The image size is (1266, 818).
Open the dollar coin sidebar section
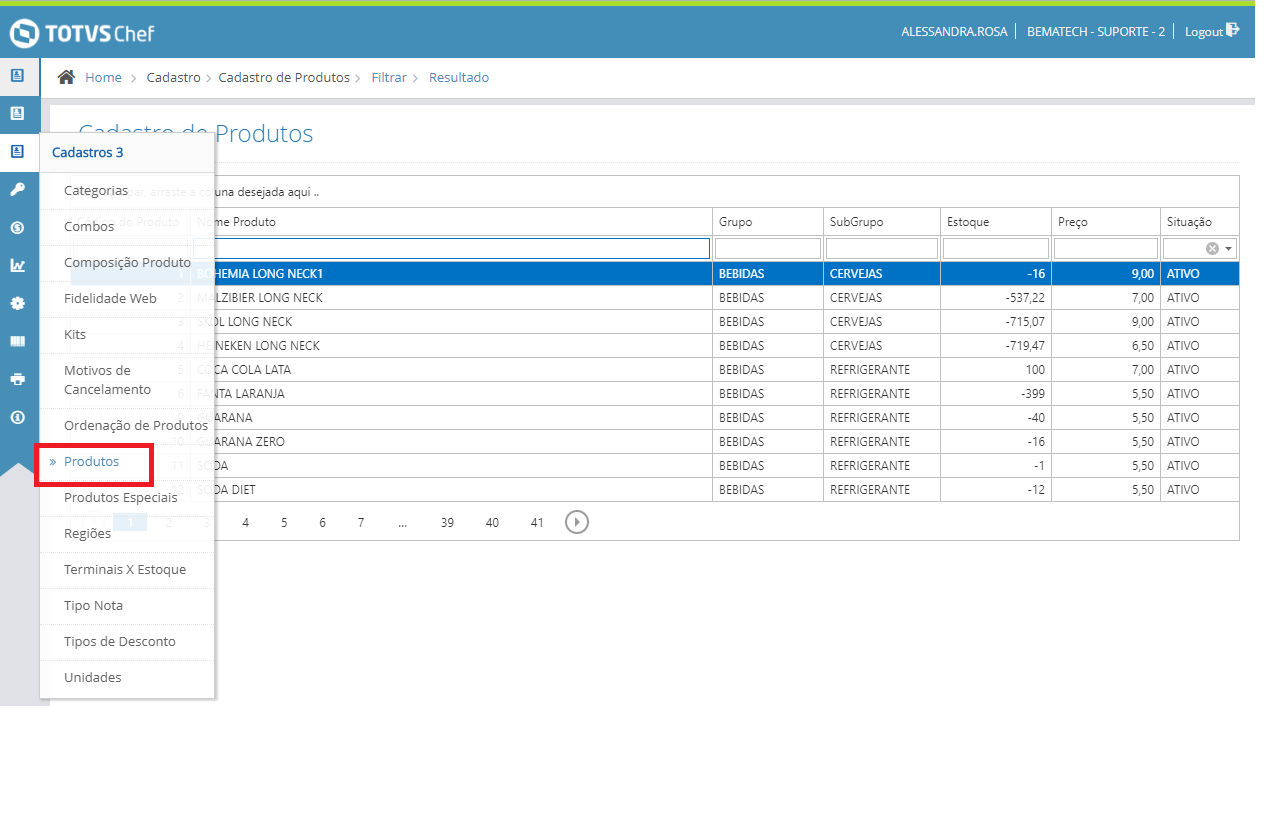pos(17,227)
